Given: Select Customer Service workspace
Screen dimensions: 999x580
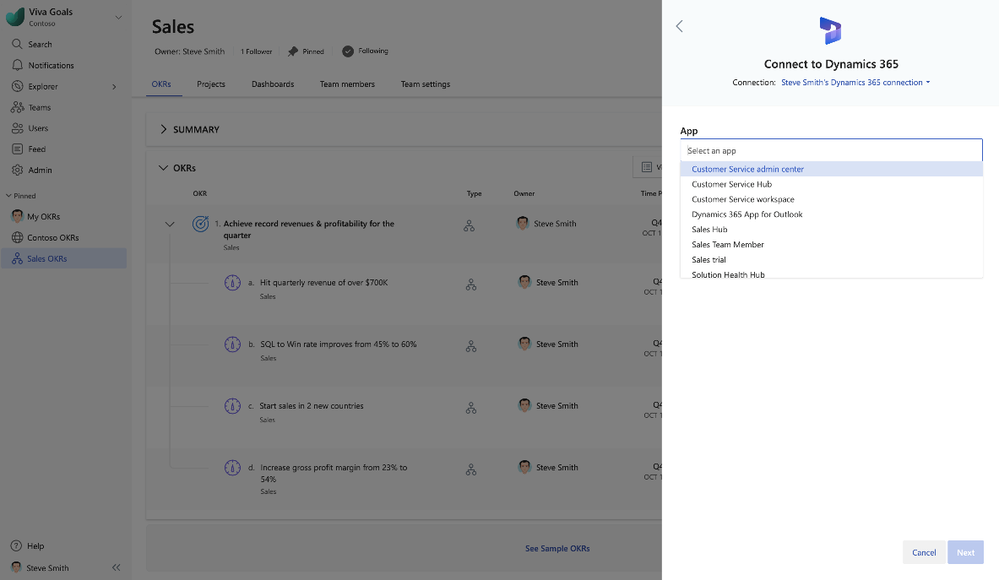Looking at the screenshot, I should (831, 199).
